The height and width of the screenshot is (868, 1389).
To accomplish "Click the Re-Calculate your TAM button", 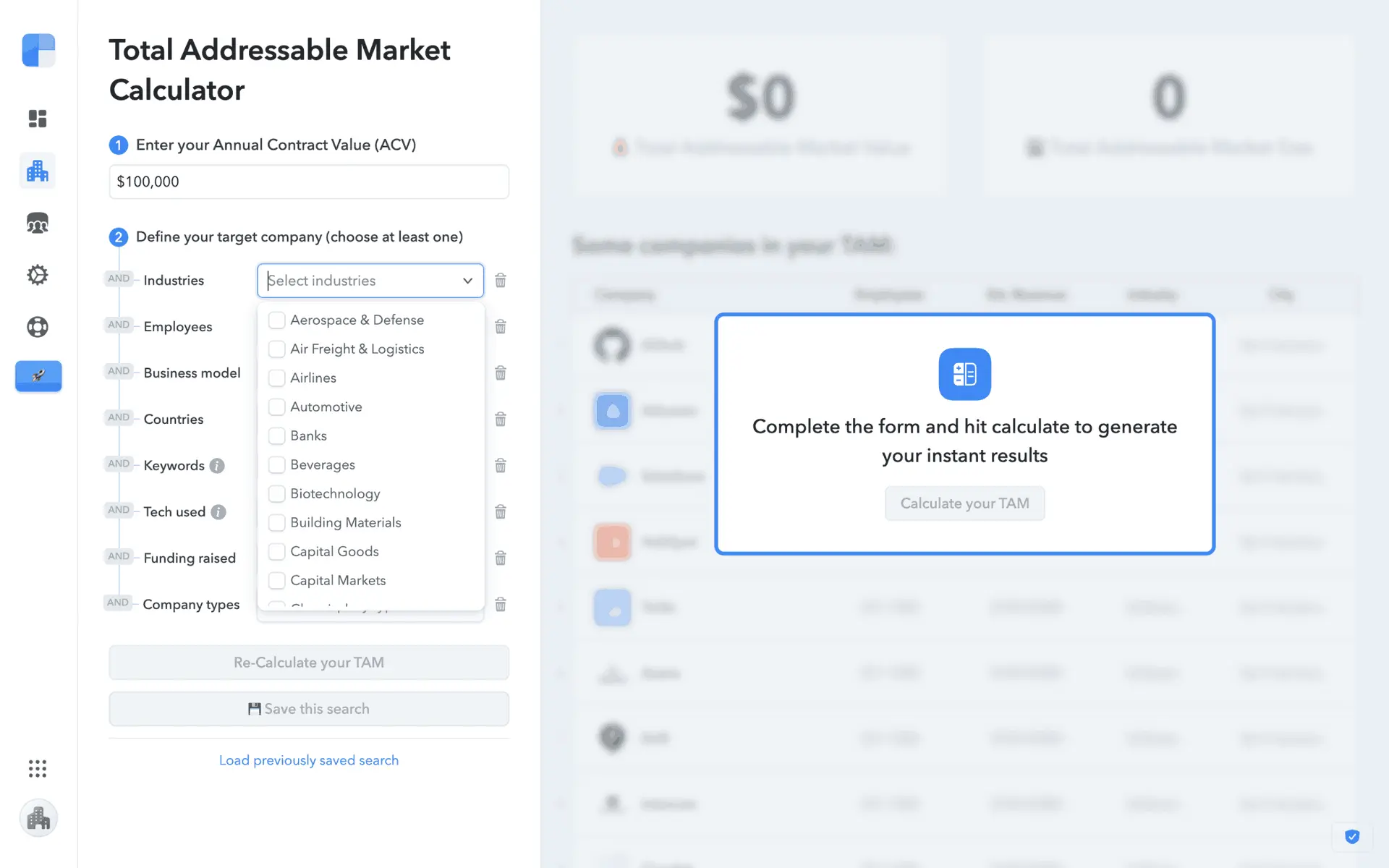I will click(309, 663).
